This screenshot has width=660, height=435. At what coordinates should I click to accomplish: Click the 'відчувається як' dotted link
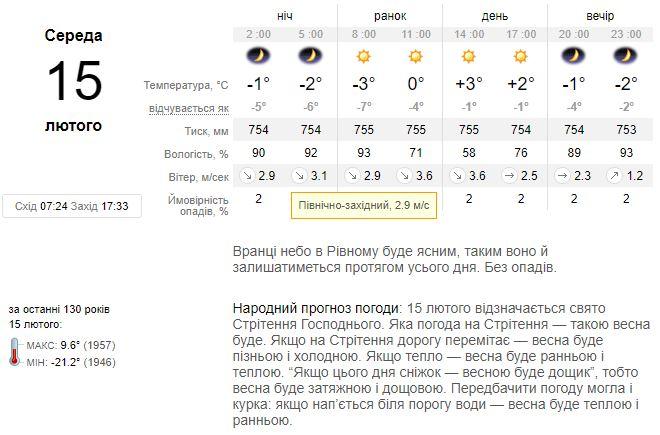pyautogui.click(x=189, y=109)
